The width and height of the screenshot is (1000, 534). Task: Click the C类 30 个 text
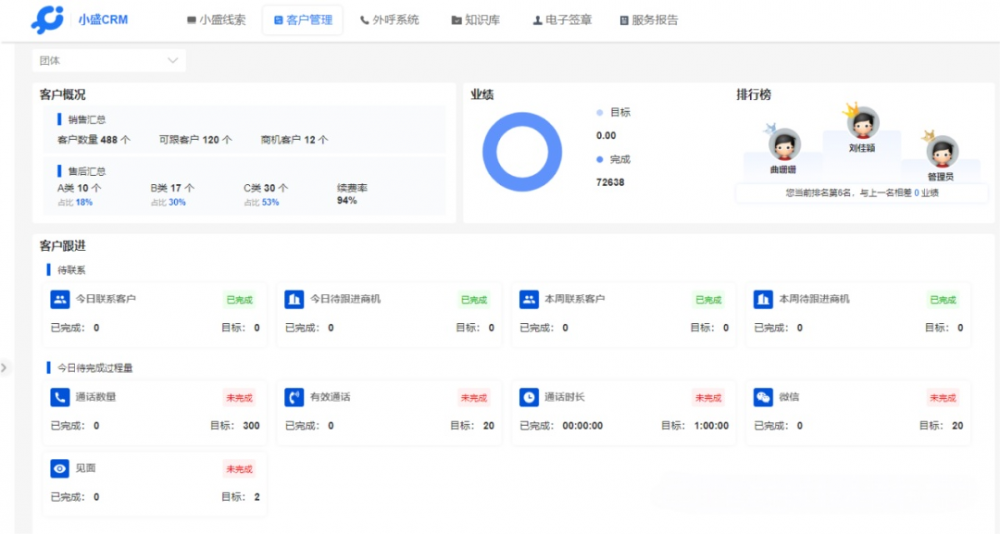[266, 188]
